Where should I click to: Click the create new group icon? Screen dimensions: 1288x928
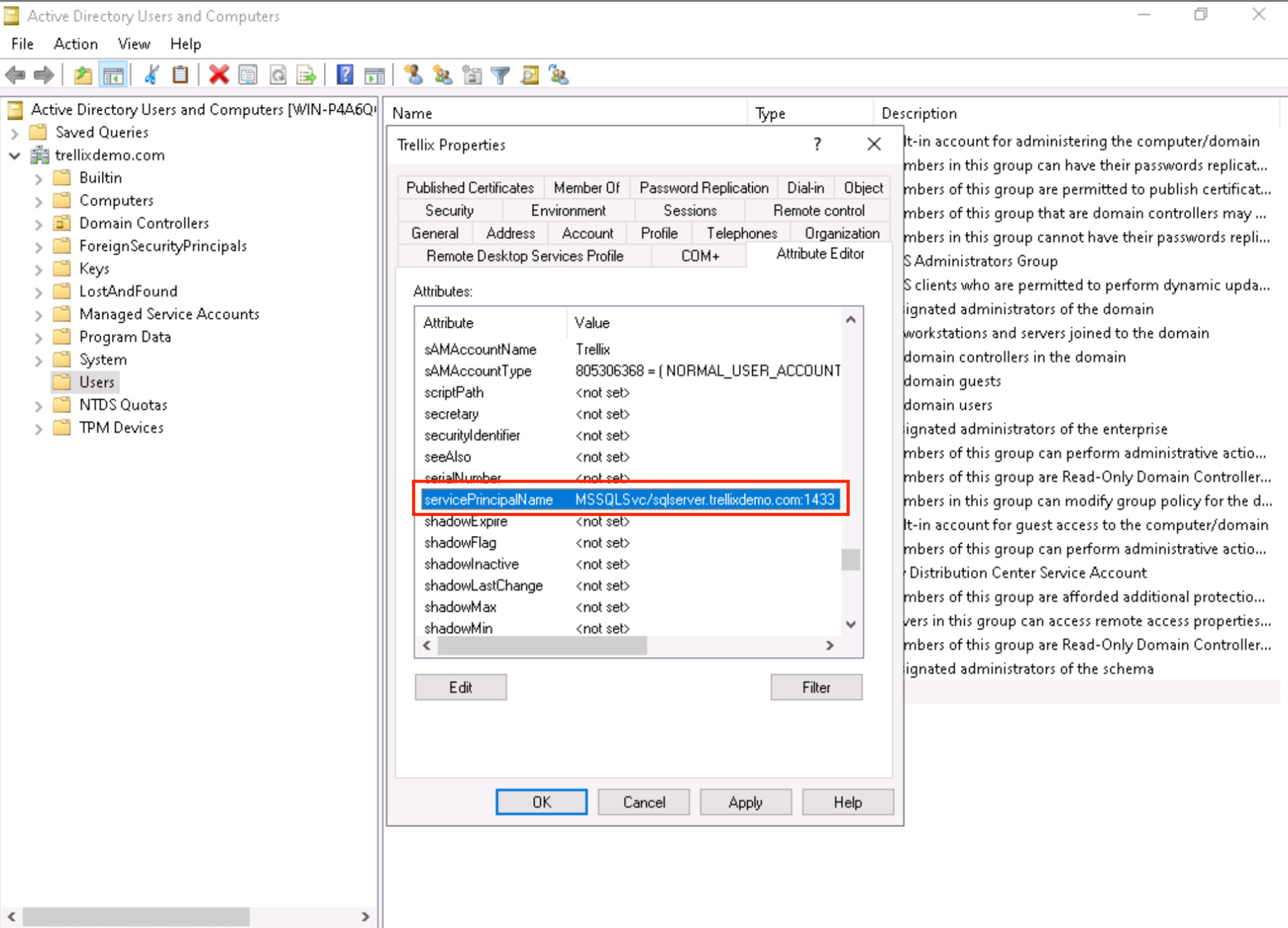[442, 75]
